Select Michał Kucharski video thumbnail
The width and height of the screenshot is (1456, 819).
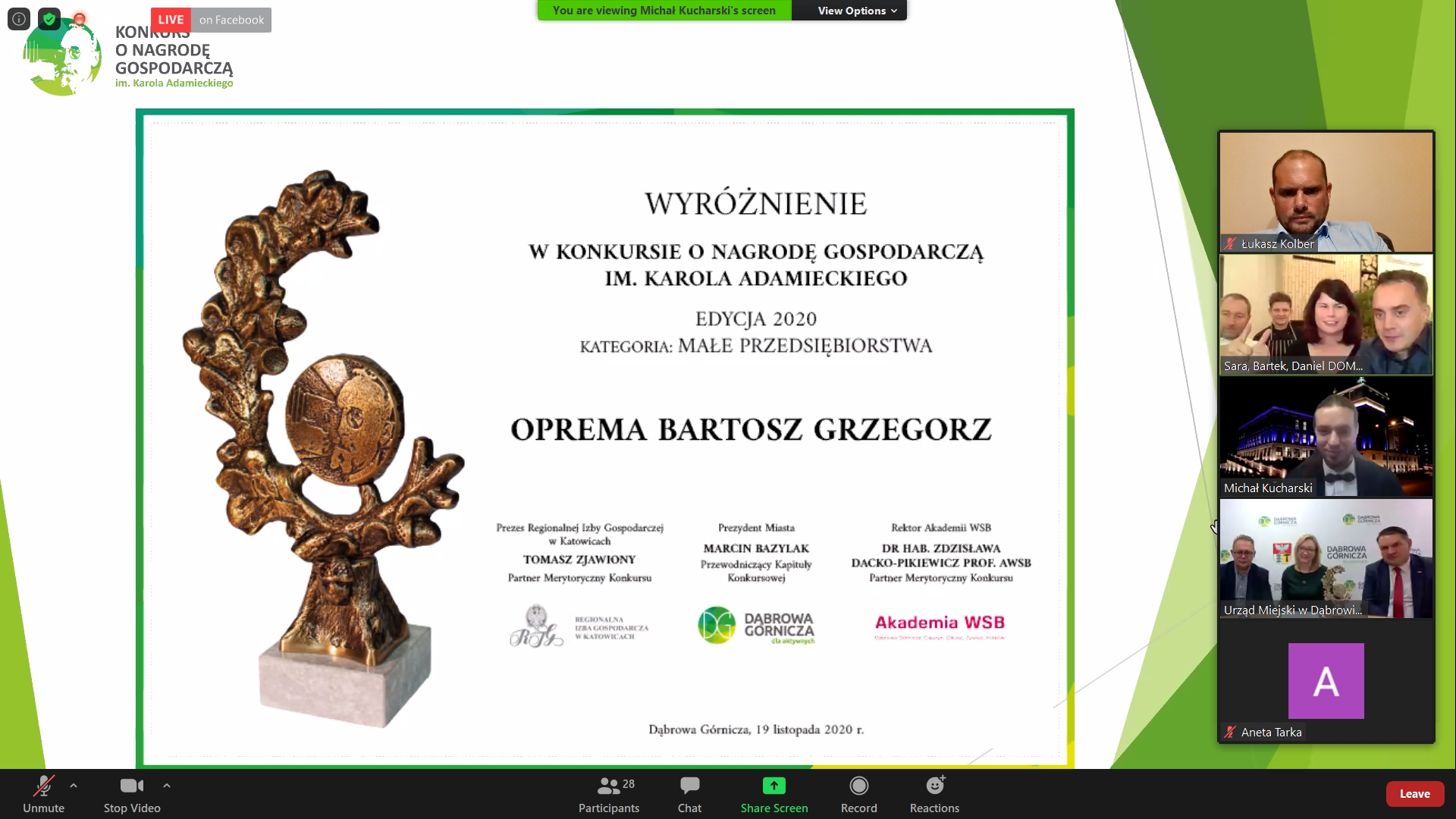coord(1326,436)
